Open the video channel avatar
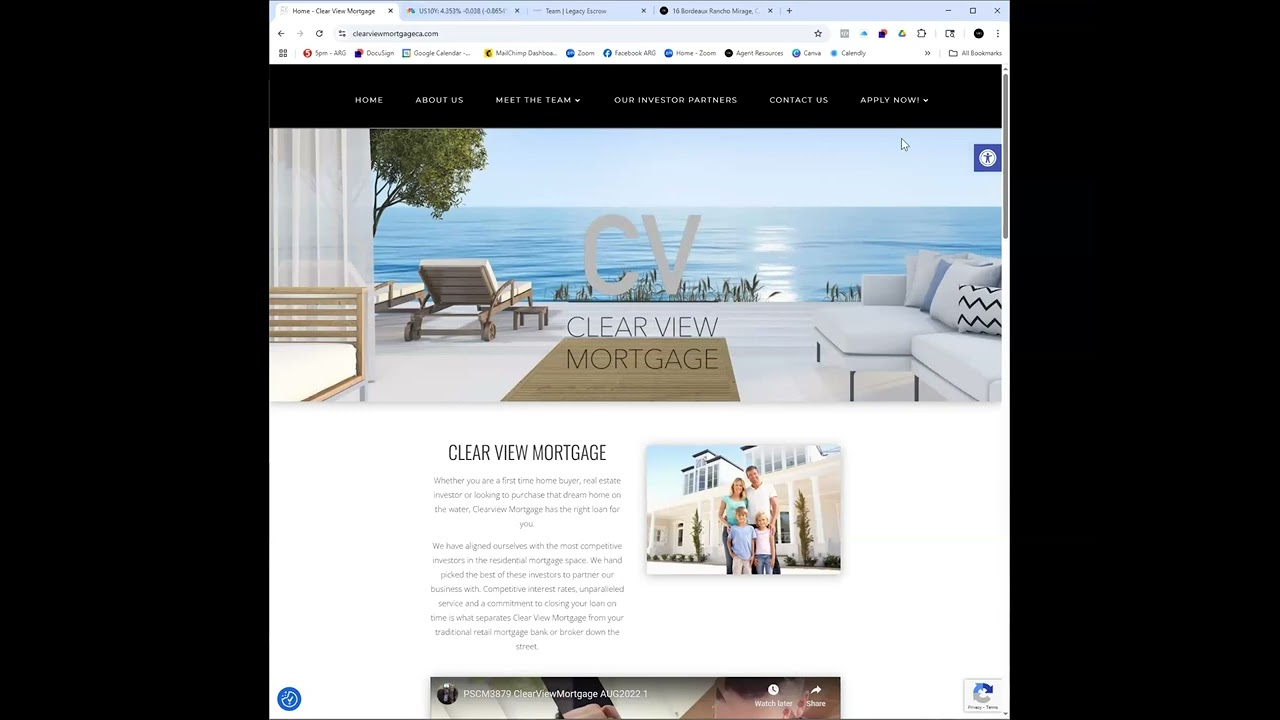The image size is (1280, 720). click(x=447, y=694)
